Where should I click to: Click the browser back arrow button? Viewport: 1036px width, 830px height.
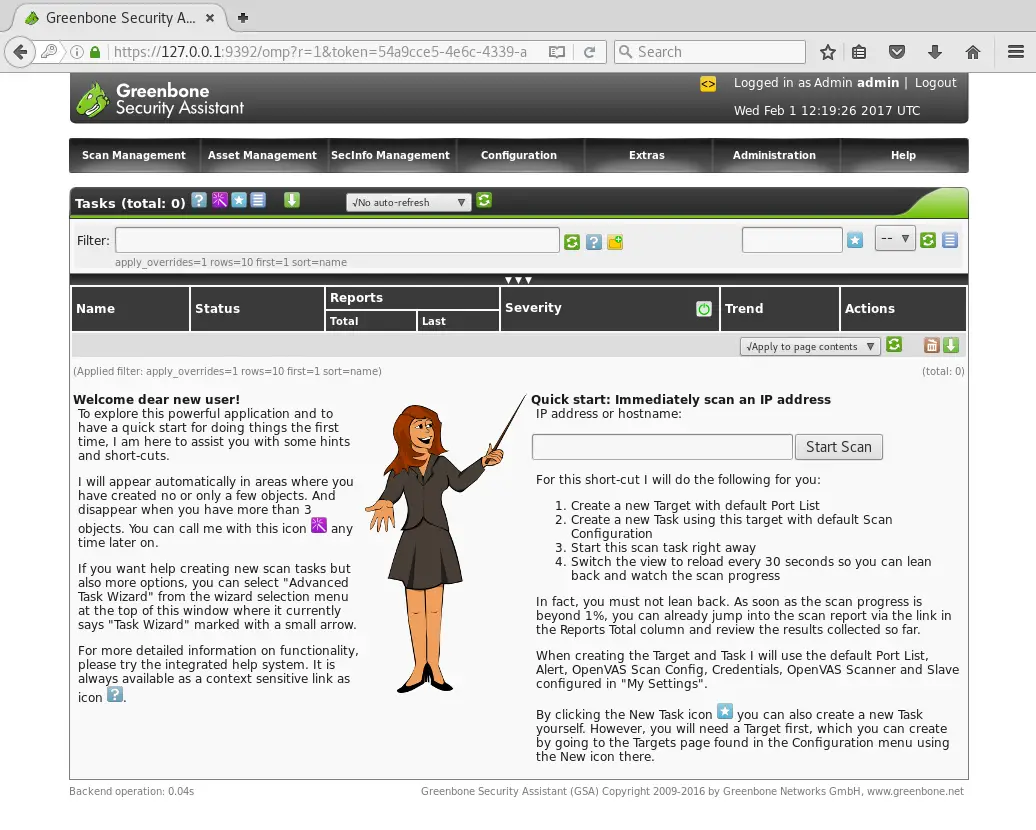[20, 52]
